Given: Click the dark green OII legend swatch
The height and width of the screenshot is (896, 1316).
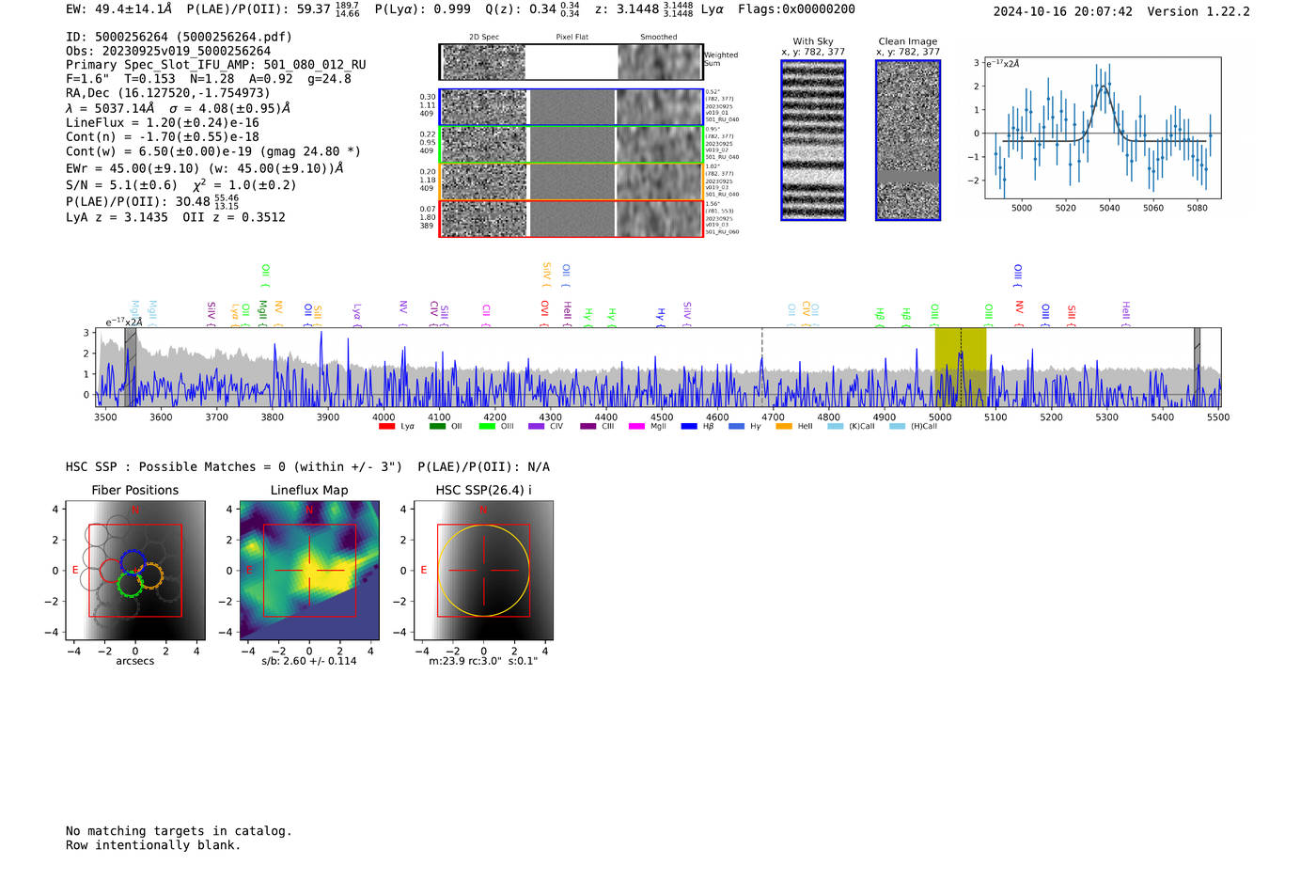Looking at the screenshot, I should (437, 427).
